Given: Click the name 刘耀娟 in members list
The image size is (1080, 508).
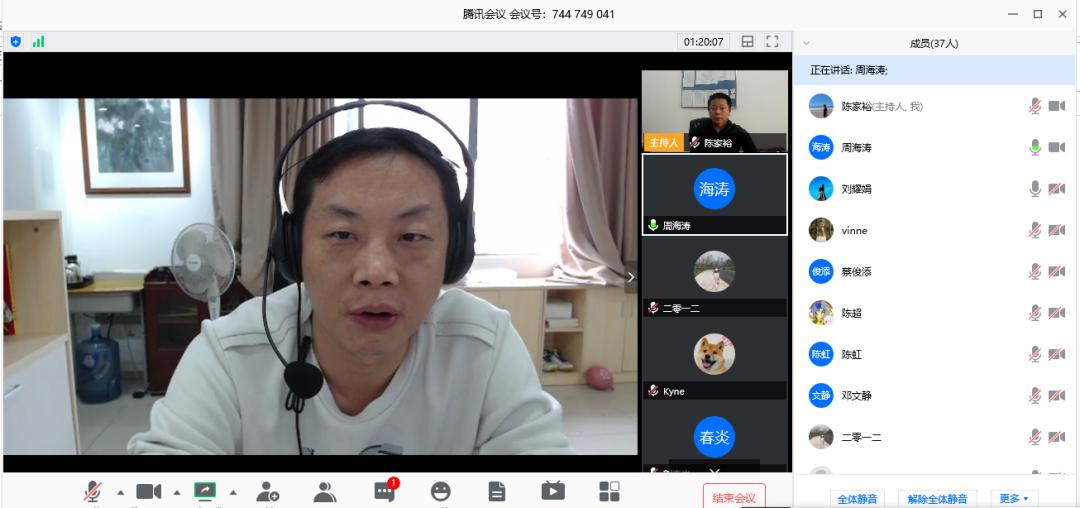Looking at the screenshot, I should point(856,189).
